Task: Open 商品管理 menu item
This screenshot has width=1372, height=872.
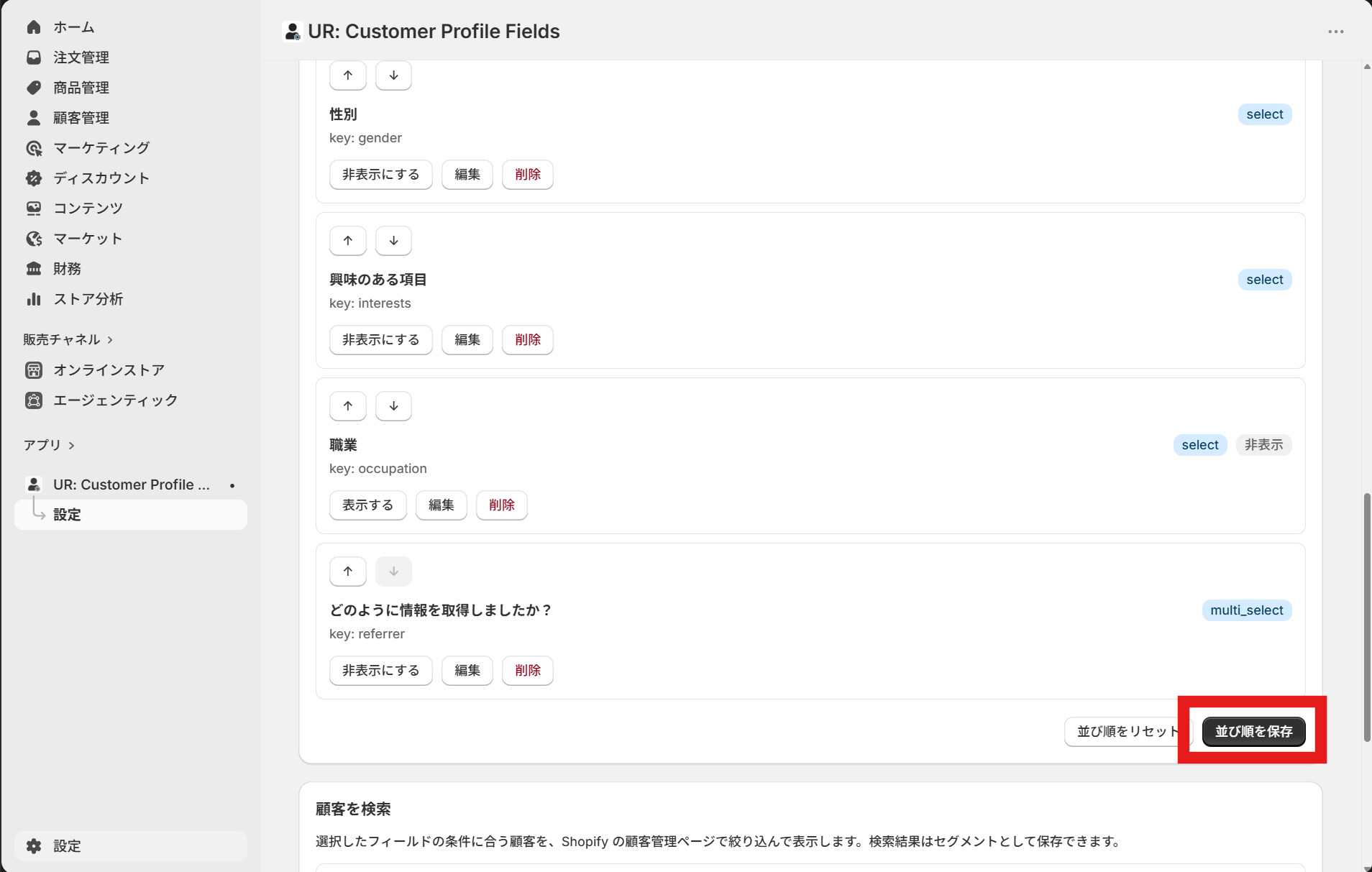Action: [131, 88]
